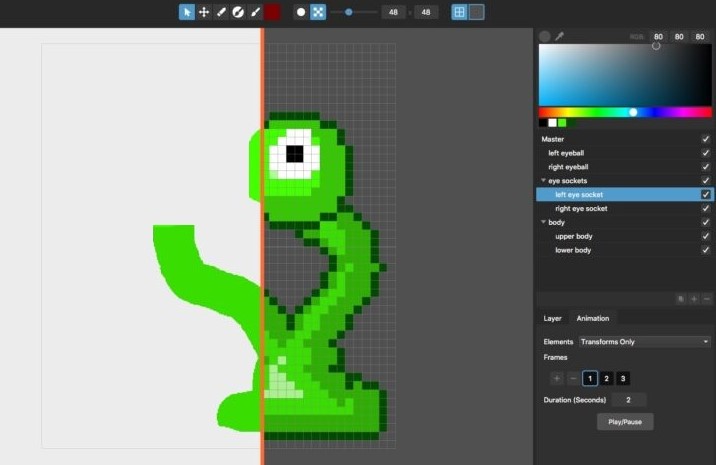716x465 pixels.
Task: Click the current color circle indicator
Action: coord(545,37)
